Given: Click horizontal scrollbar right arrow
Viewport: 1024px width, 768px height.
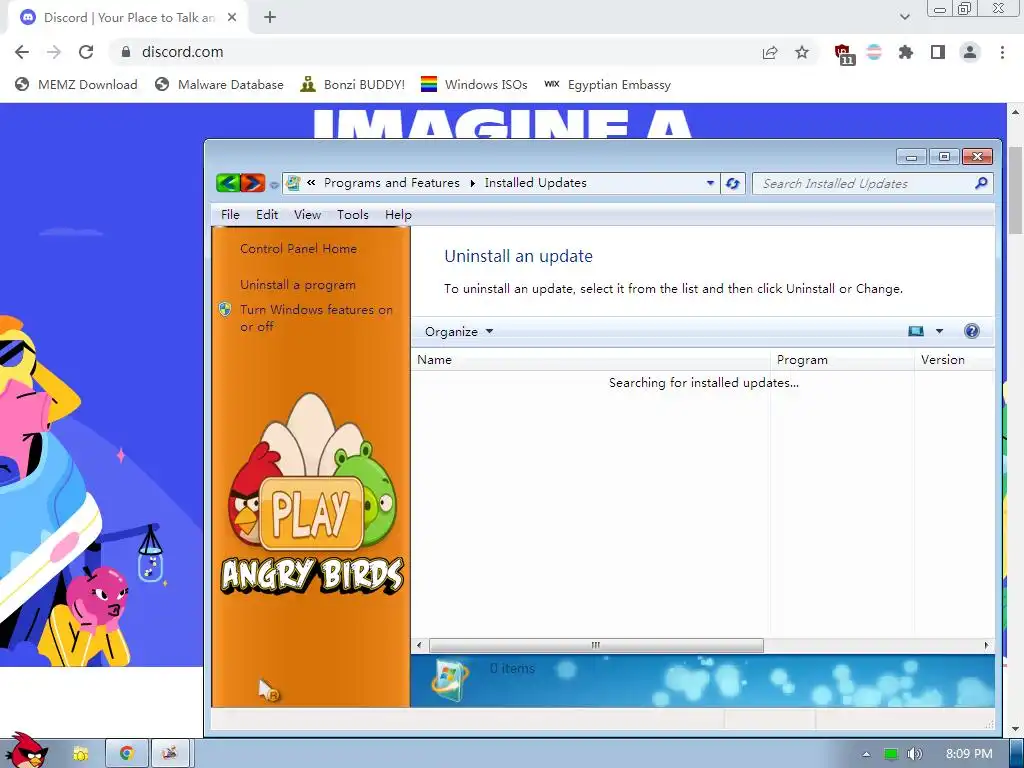Looking at the screenshot, I should click(986, 645).
